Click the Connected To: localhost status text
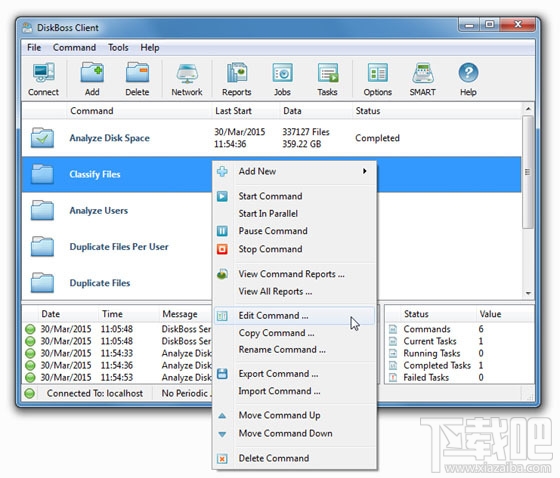 click(x=95, y=393)
